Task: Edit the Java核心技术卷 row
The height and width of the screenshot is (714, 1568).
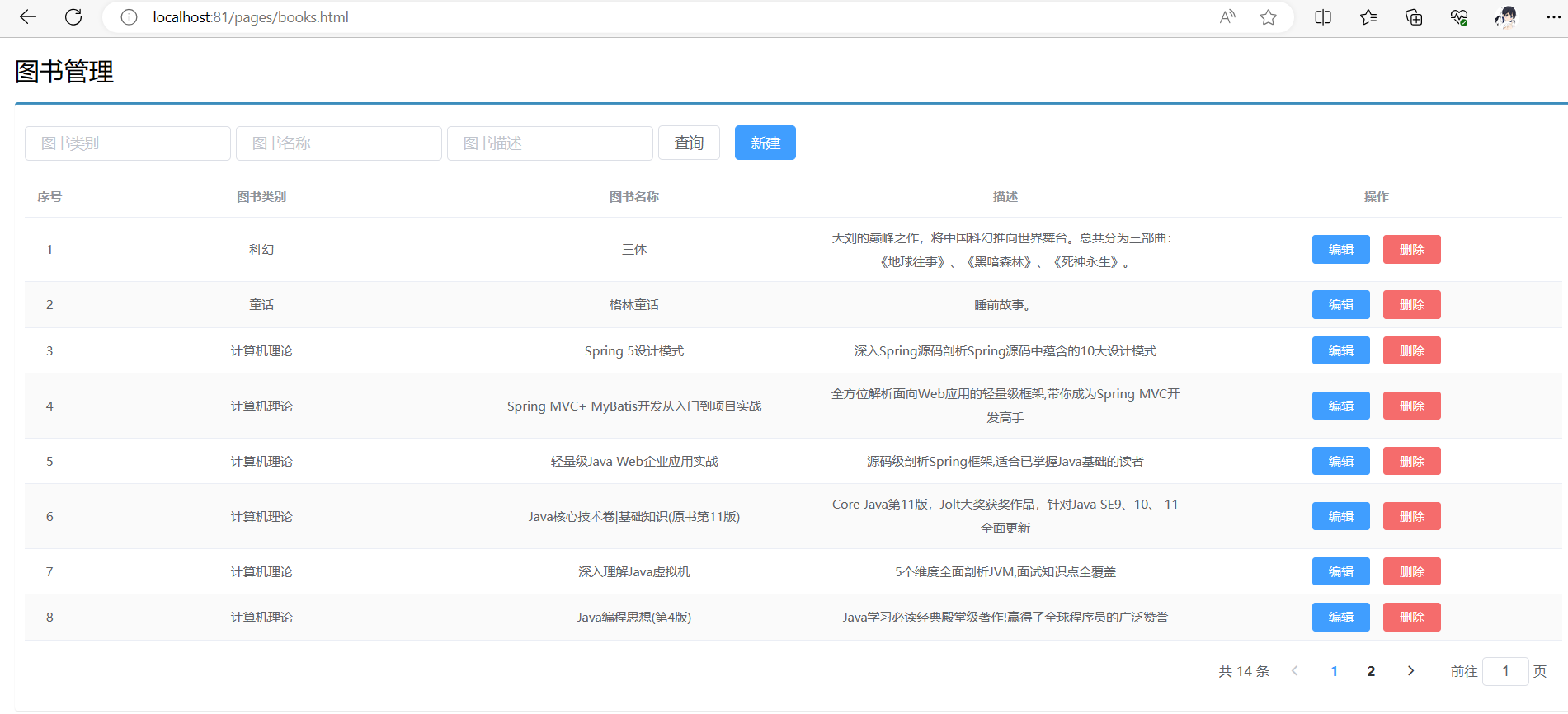Action: [x=1341, y=516]
